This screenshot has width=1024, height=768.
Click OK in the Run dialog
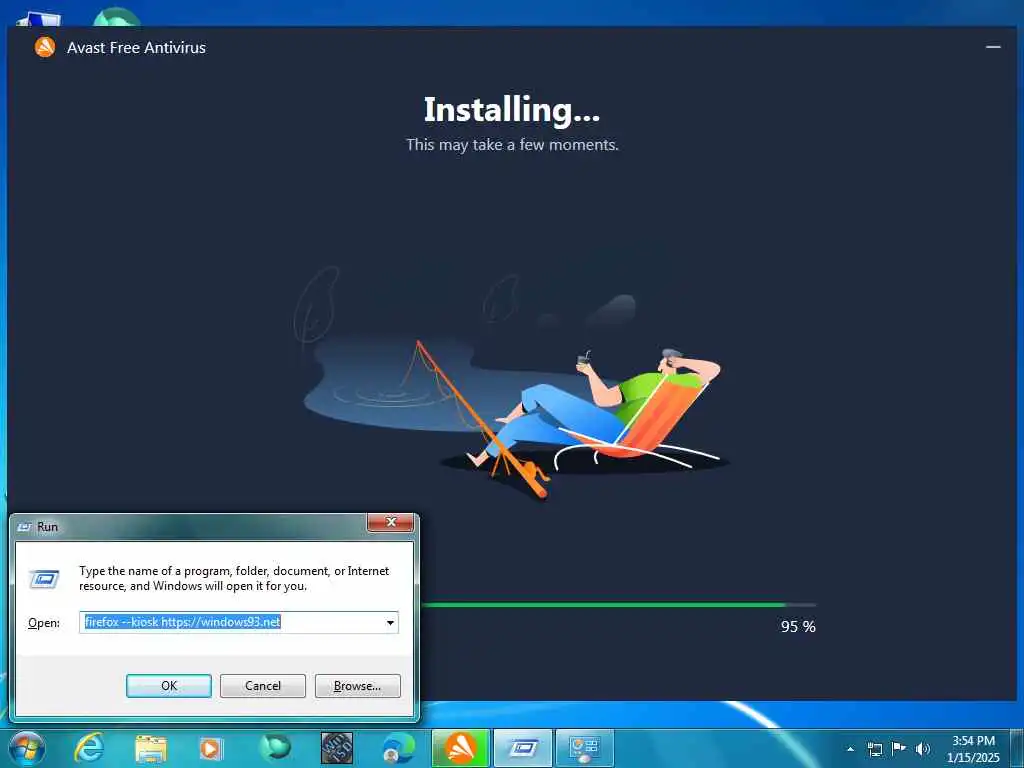coord(168,686)
